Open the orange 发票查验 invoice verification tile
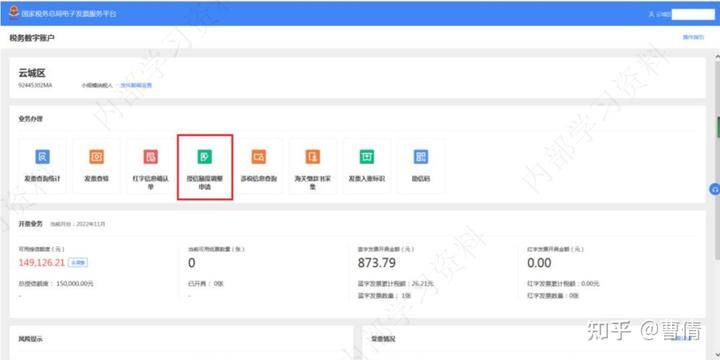Screen dimensions: 720x360 pyautogui.click(x=96, y=166)
